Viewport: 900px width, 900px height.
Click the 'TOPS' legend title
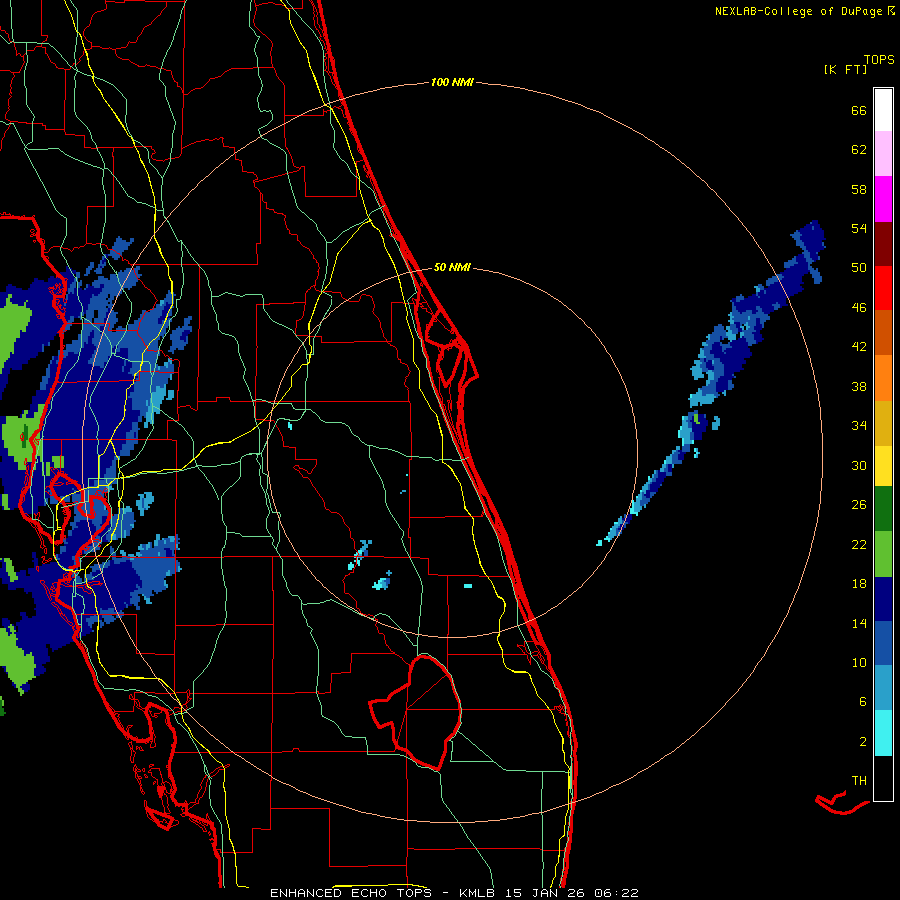click(x=879, y=60)
